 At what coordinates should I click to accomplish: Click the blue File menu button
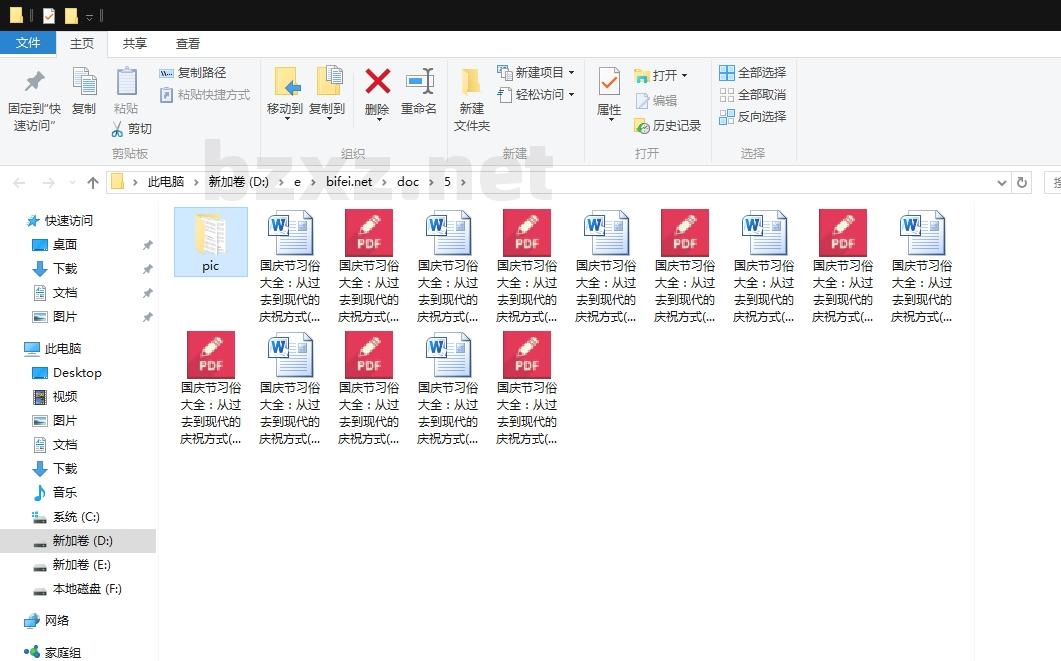[28, 43]
